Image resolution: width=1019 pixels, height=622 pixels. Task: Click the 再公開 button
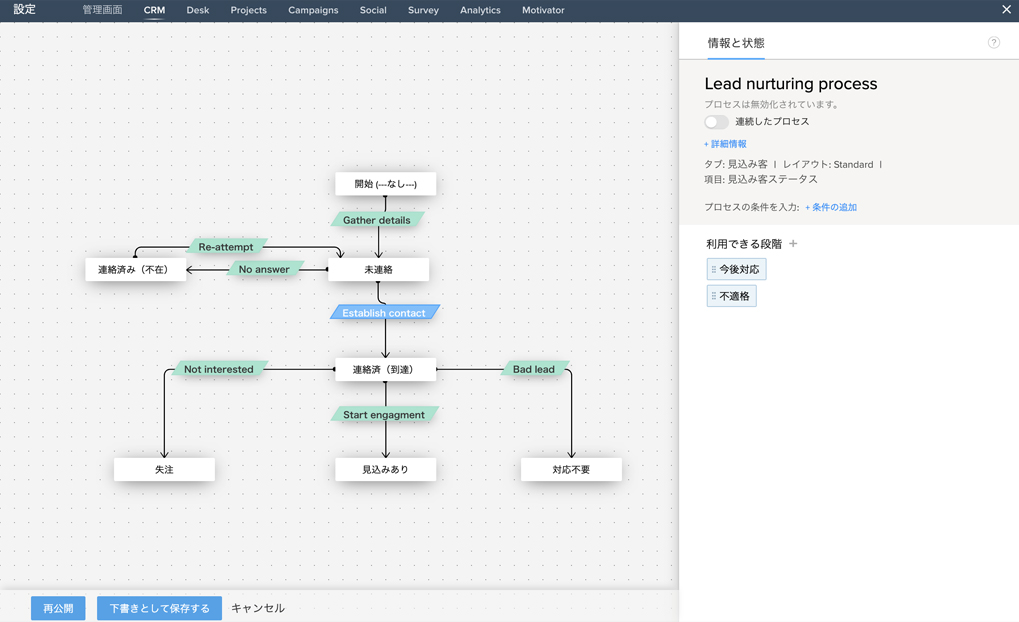coord(58,608)
